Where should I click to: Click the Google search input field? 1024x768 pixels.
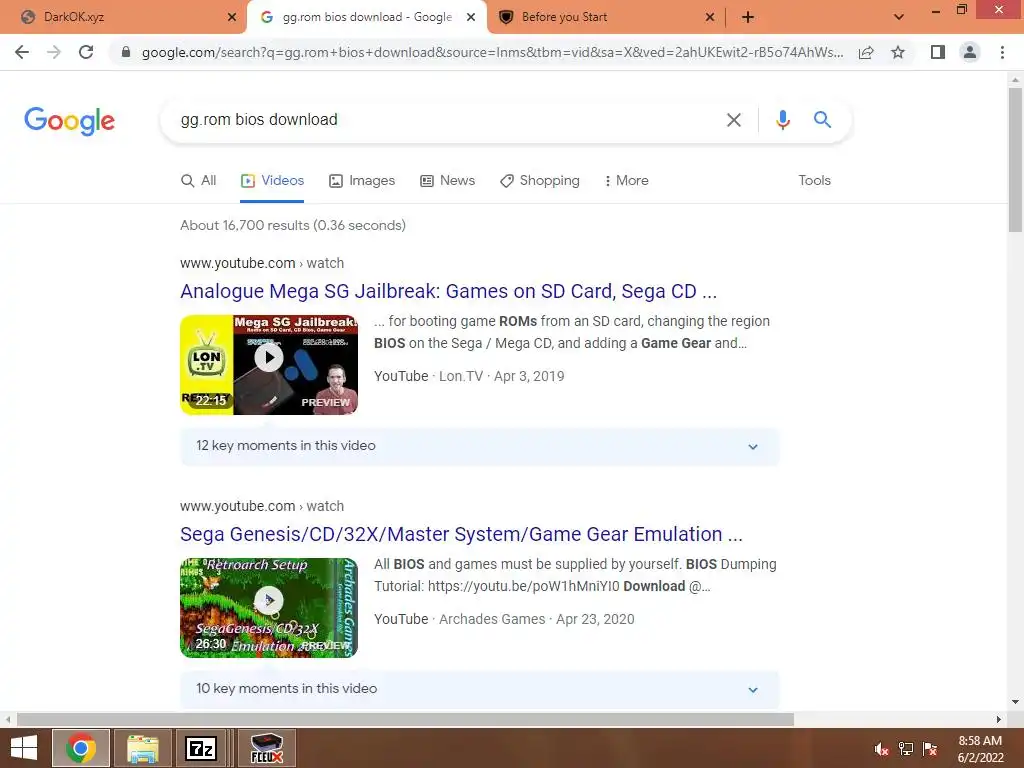444,120
